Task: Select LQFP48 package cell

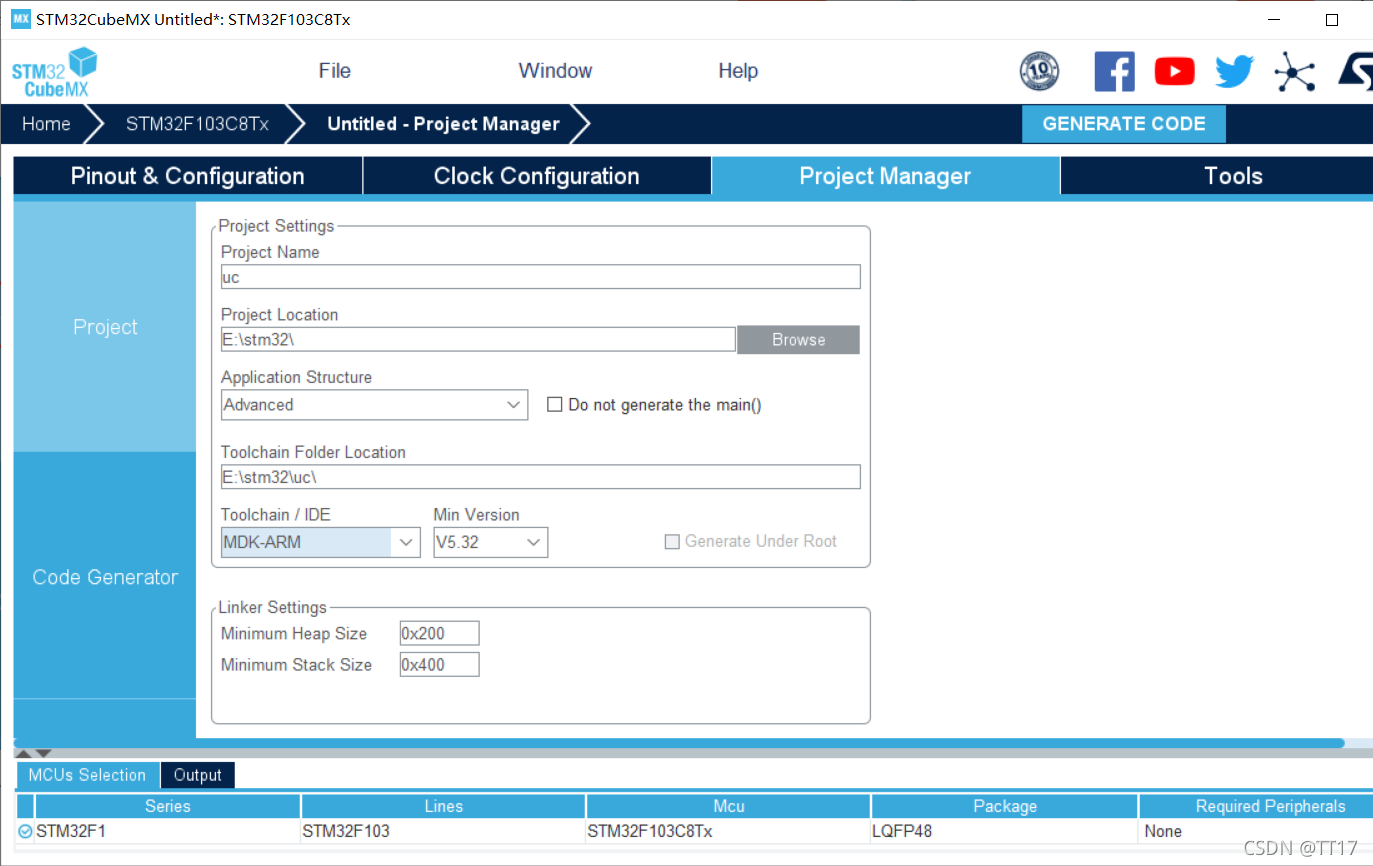Action: (1005, 831)
